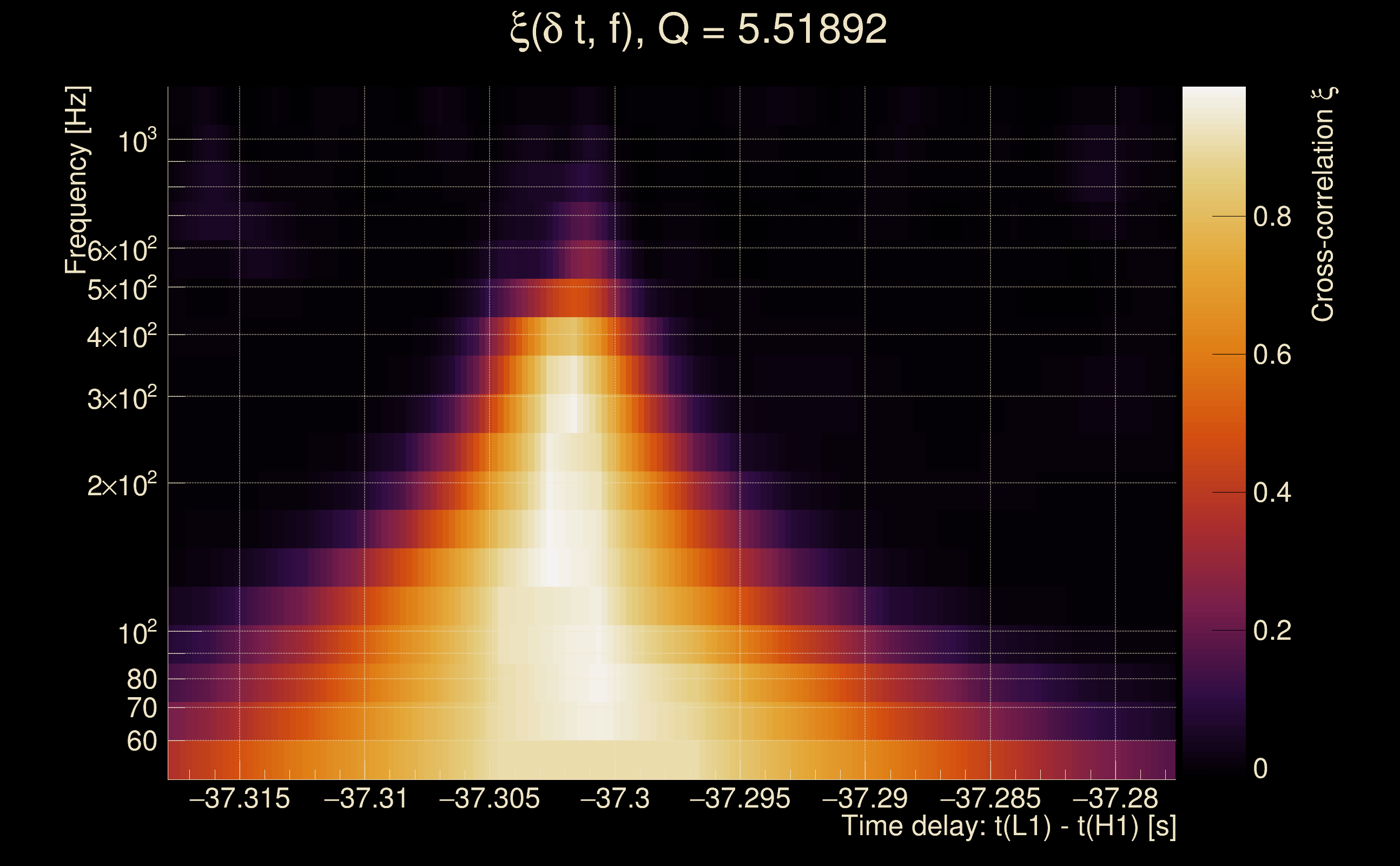
Task: Click the -37.28 x-axis tick label
Action: click(1115, 799)
